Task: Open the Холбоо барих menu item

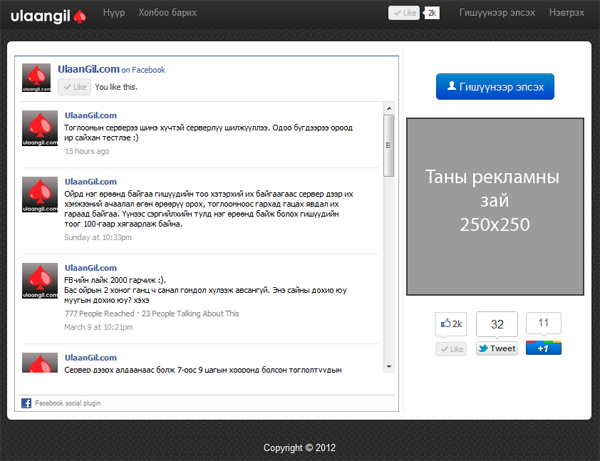Action: tap(168, 13)
